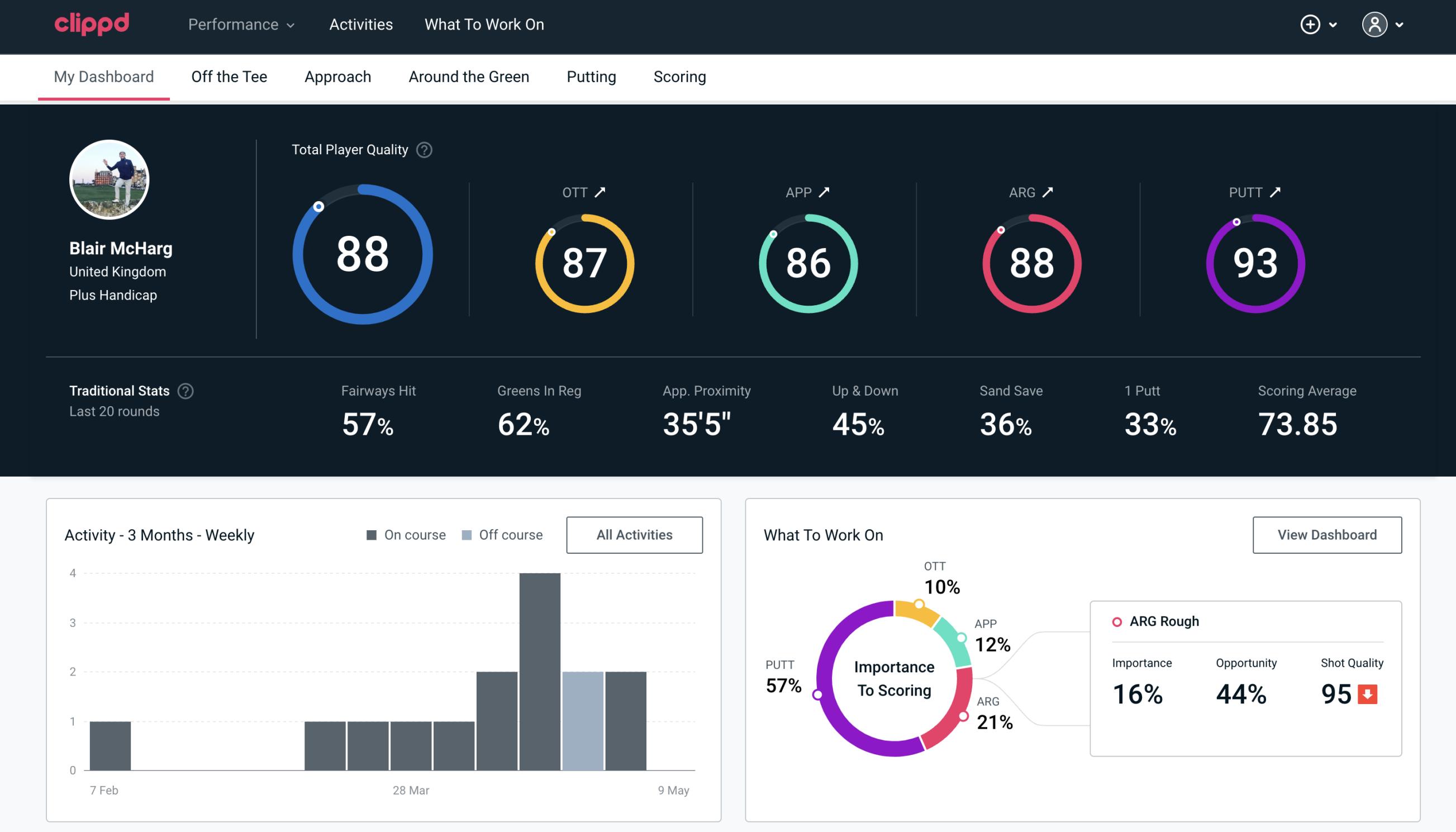
Task: Click the add activity plus icon
Action: tap(1312, 24)
